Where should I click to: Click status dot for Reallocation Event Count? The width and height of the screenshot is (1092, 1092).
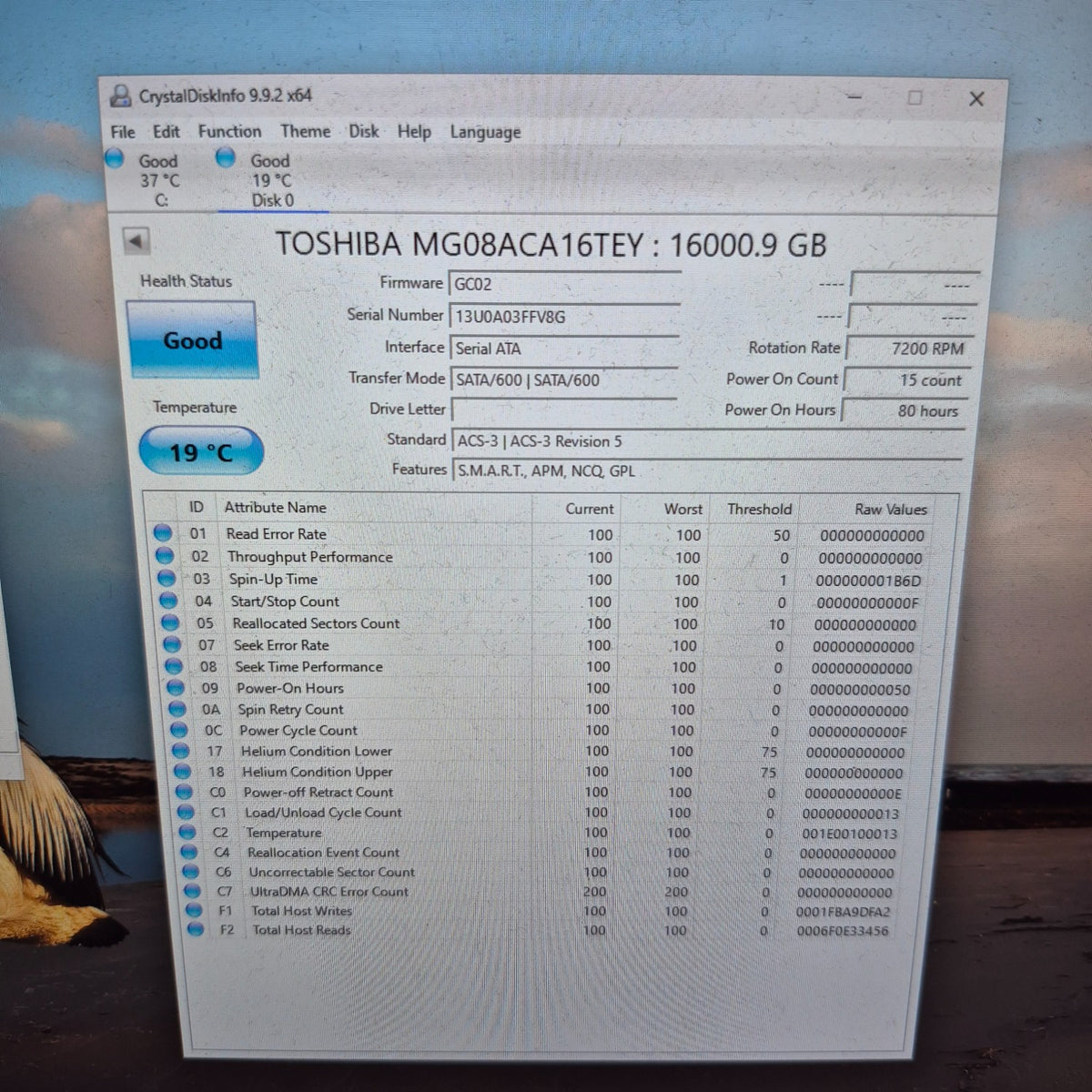[189, 852]
